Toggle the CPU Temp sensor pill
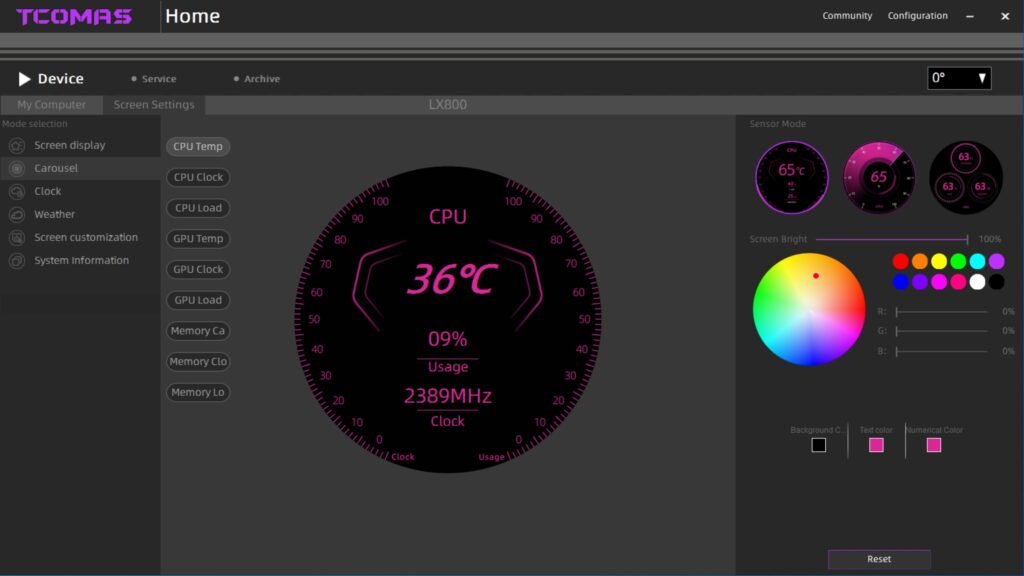This screenshot has height=576, width=1024. (198, 147)
